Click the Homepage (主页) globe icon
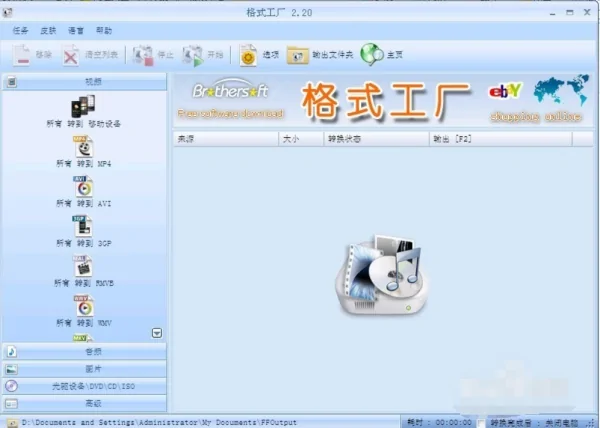The height and width of the screenshot is (428, 600). (371, 54)
